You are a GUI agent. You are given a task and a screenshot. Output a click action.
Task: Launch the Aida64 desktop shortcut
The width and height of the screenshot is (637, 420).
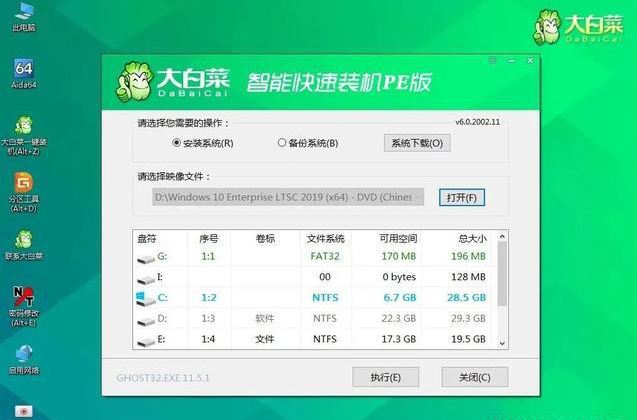pos(23,72)
